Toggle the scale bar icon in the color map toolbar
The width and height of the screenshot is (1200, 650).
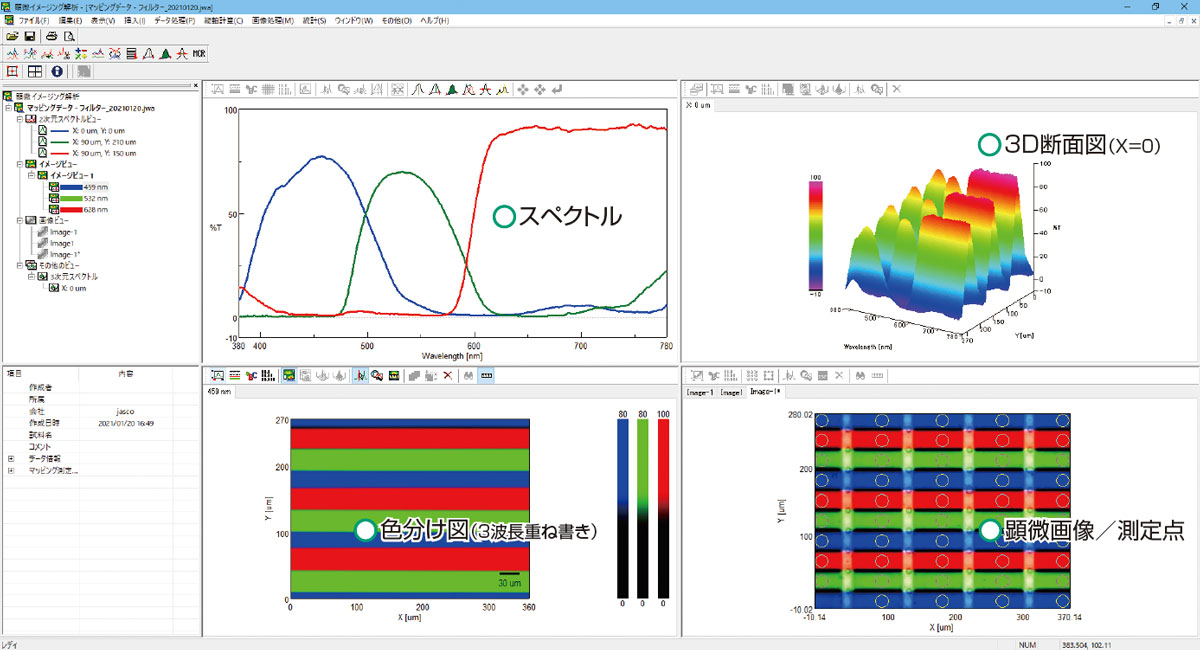click(x=487, y=375)
